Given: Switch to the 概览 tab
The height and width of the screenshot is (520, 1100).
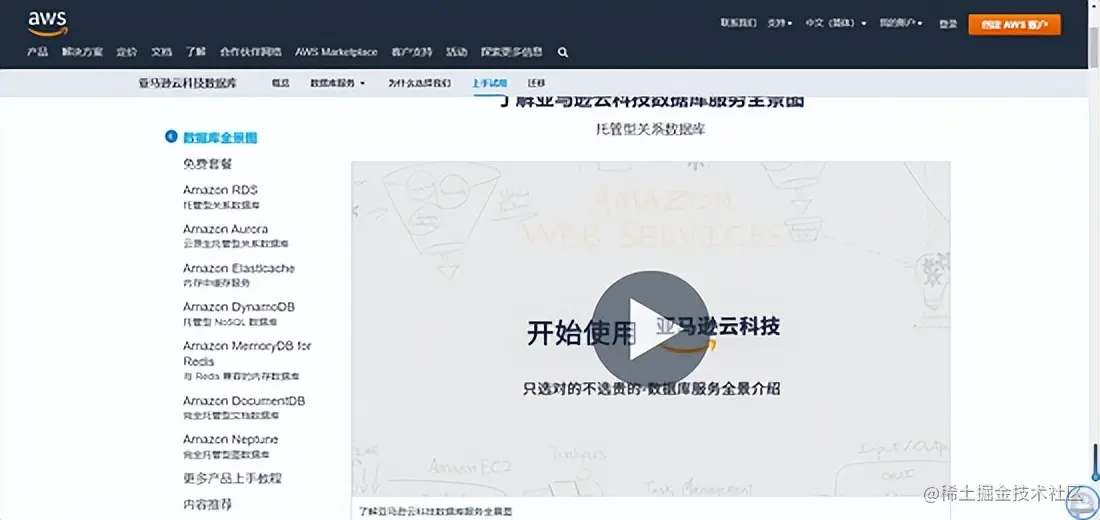Looking at the screenshot, I should point(281,83).
